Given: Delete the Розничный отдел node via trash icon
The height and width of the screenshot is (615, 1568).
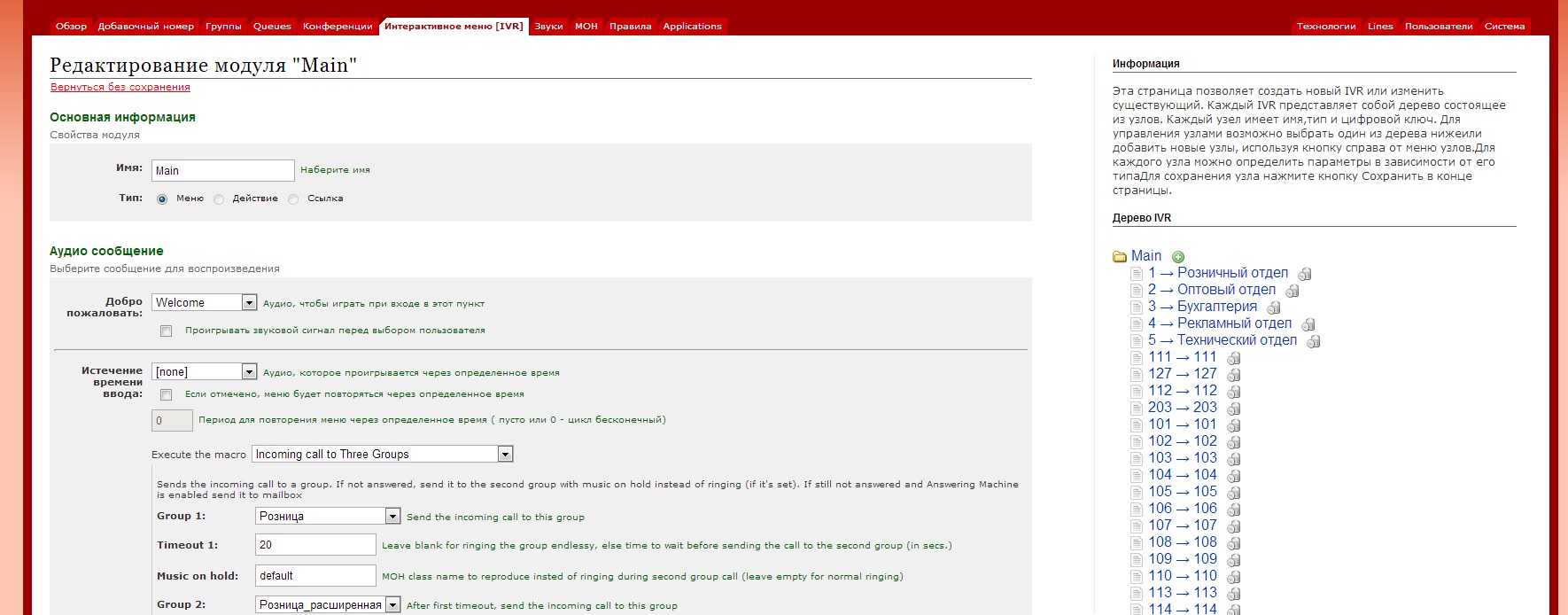Looking at the screenshot, I should tap(1304, 274).
